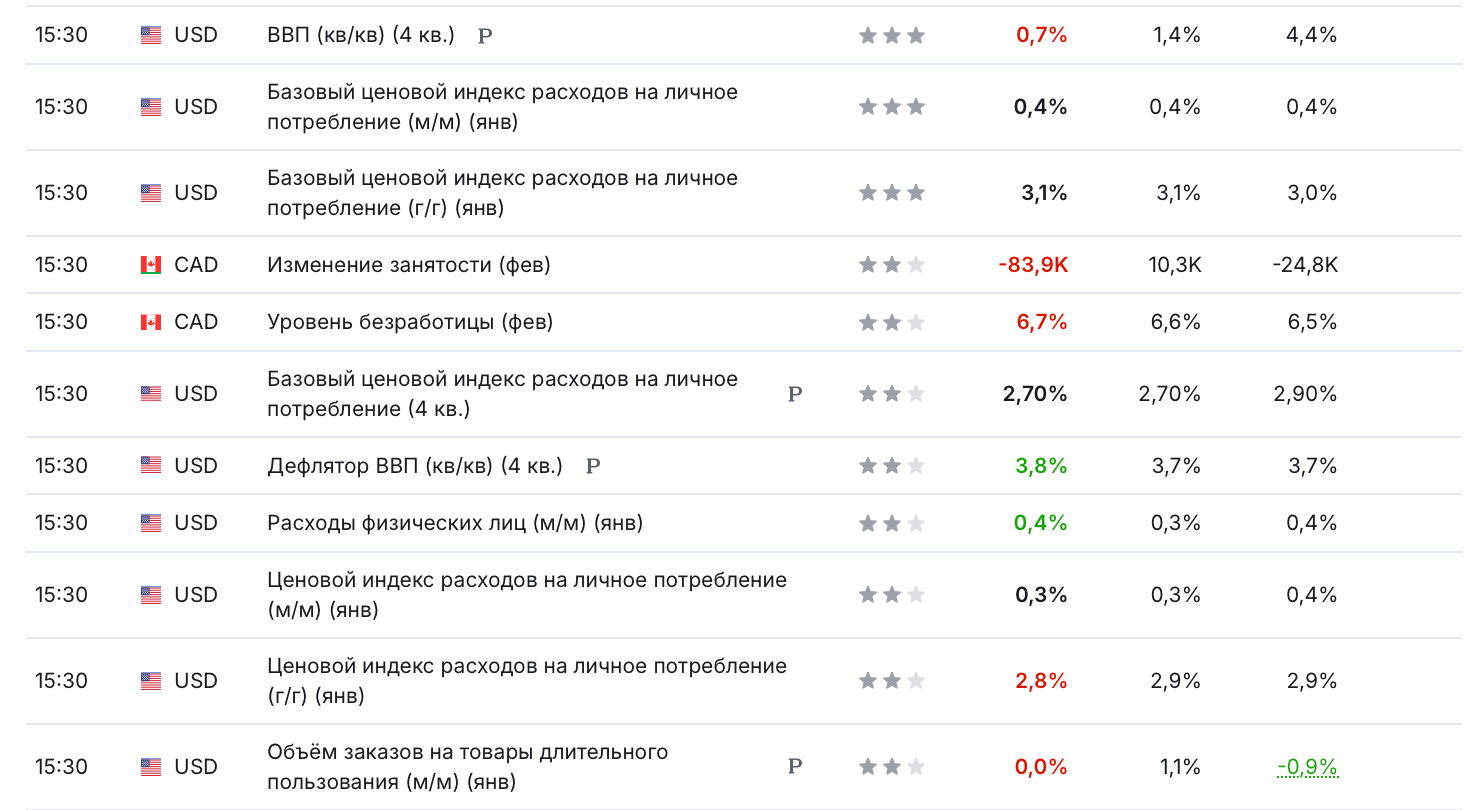Viewport: 1482px width, 810px height.
Task: Click importance stars in Расходы физических лиц row
Action: [892, 523]
